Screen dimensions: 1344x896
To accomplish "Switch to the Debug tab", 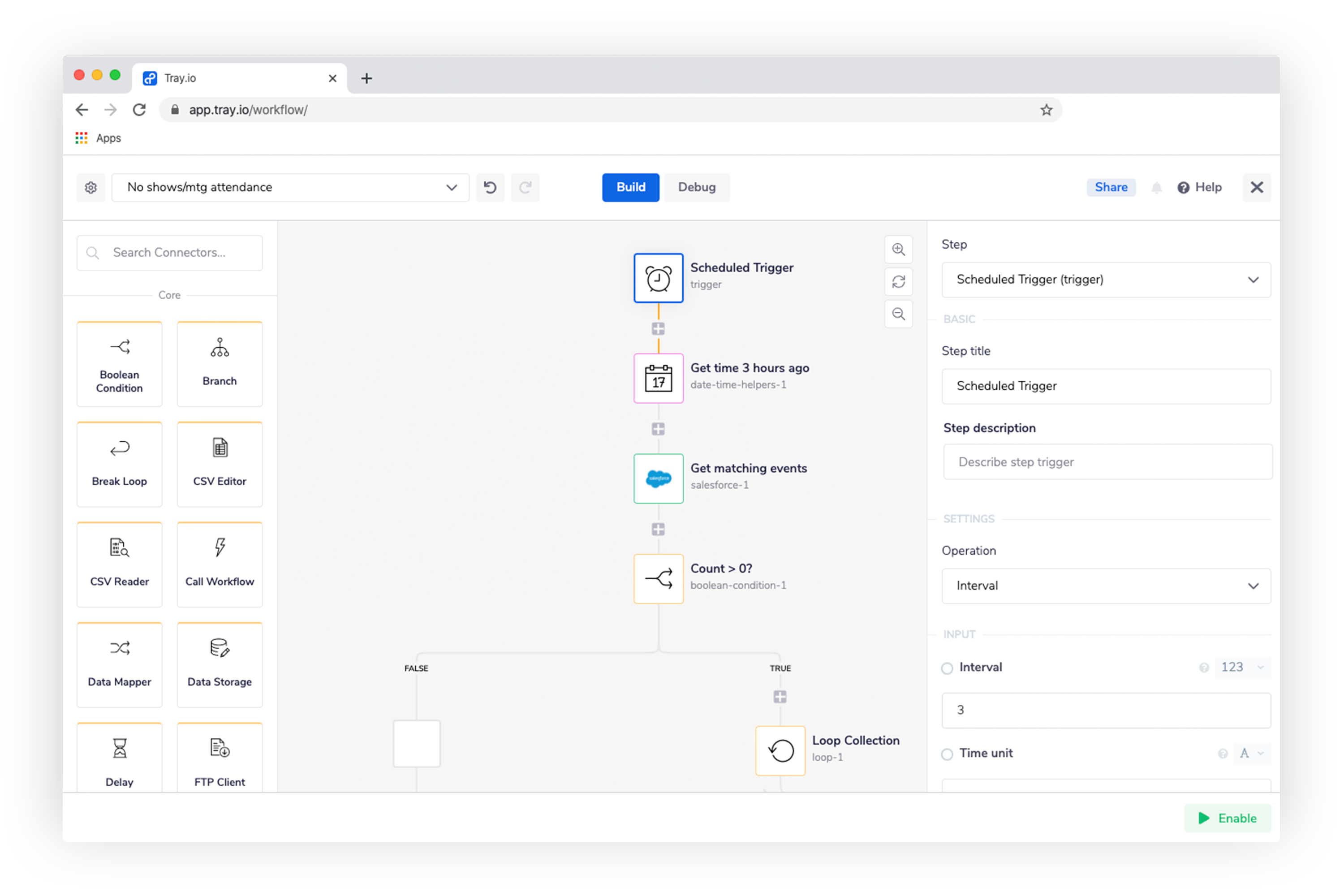I will tap(696, 187).
